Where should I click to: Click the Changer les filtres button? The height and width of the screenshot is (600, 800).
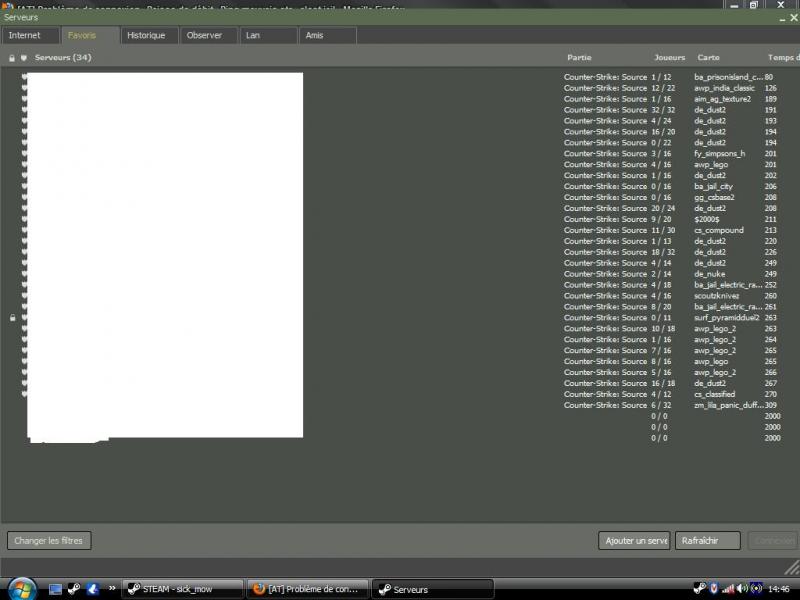(x=50, y=541)
